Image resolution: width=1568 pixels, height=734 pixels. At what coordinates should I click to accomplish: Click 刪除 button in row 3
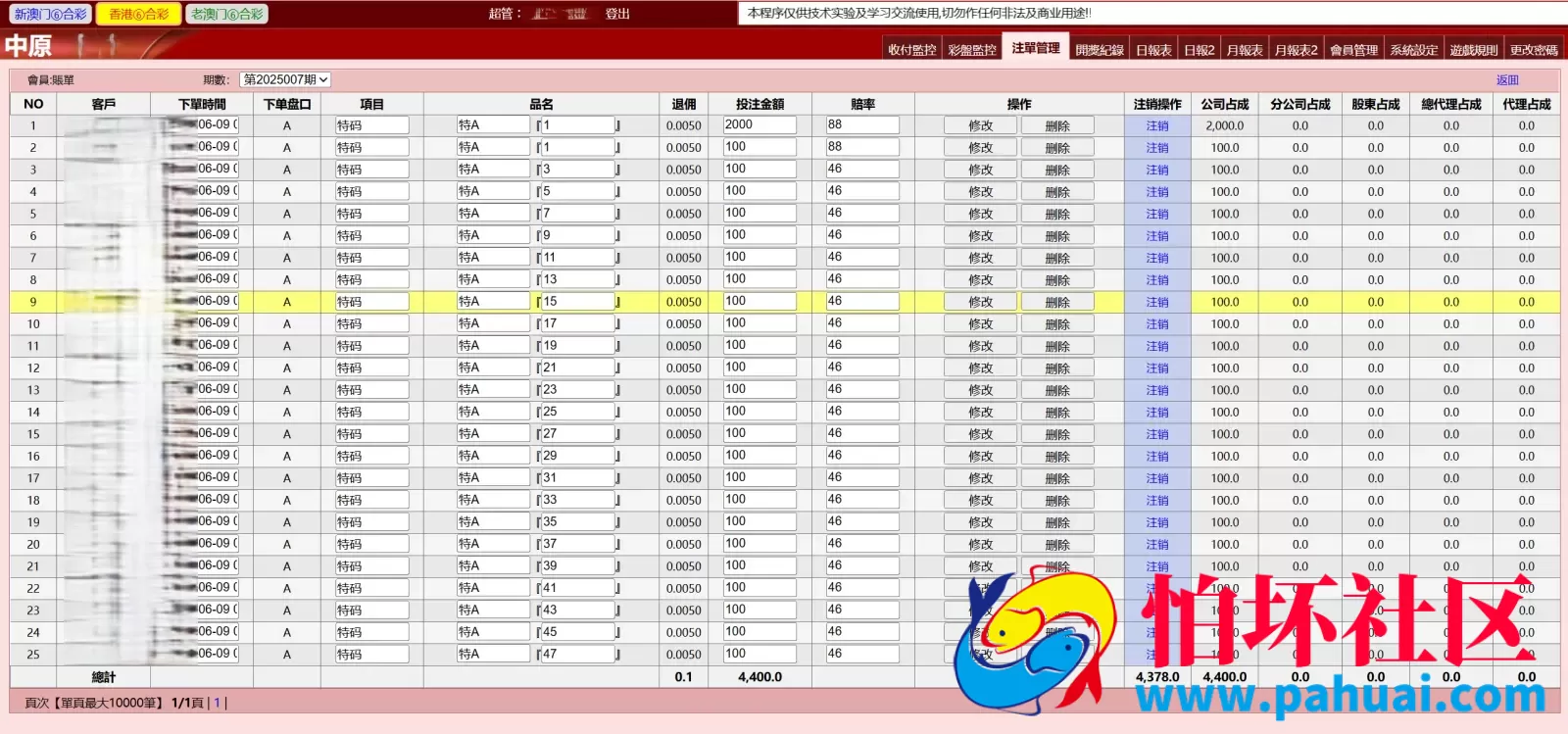coord(1057,170)
